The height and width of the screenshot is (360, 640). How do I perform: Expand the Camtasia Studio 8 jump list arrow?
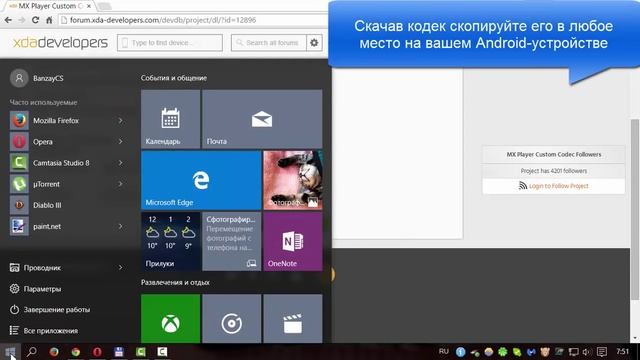click(x=120, y=163)
